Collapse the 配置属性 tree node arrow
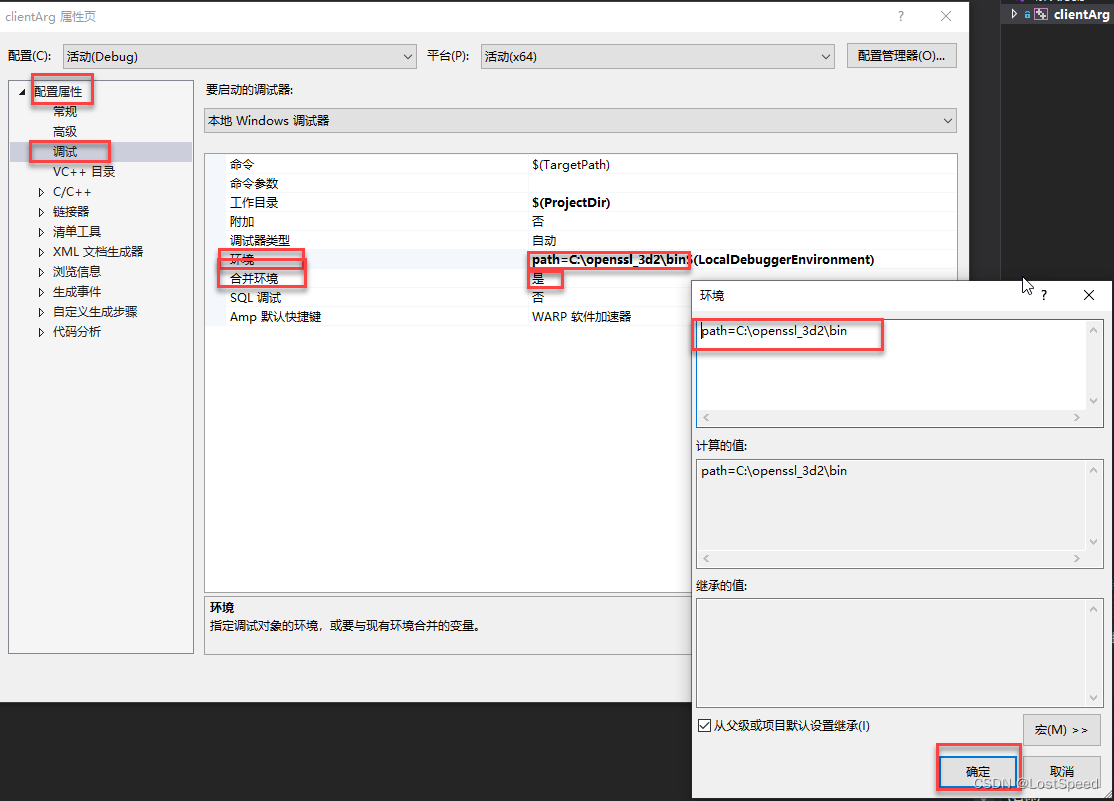 point(22,92)
